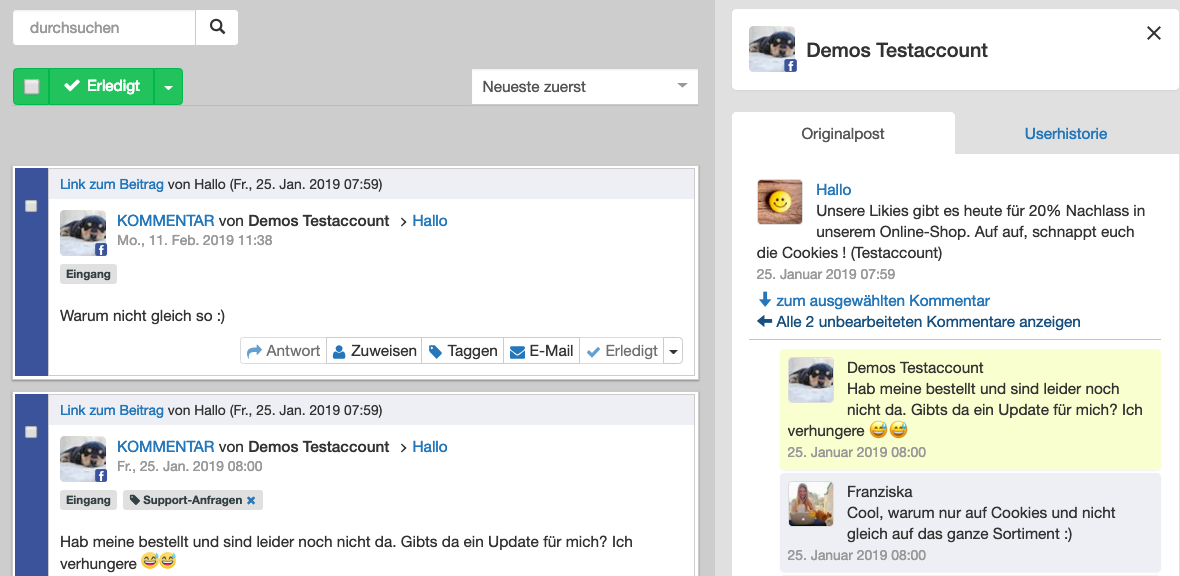Click Antwort reply arrow on first comment
Screen dimensions: 1180x576
284,351
